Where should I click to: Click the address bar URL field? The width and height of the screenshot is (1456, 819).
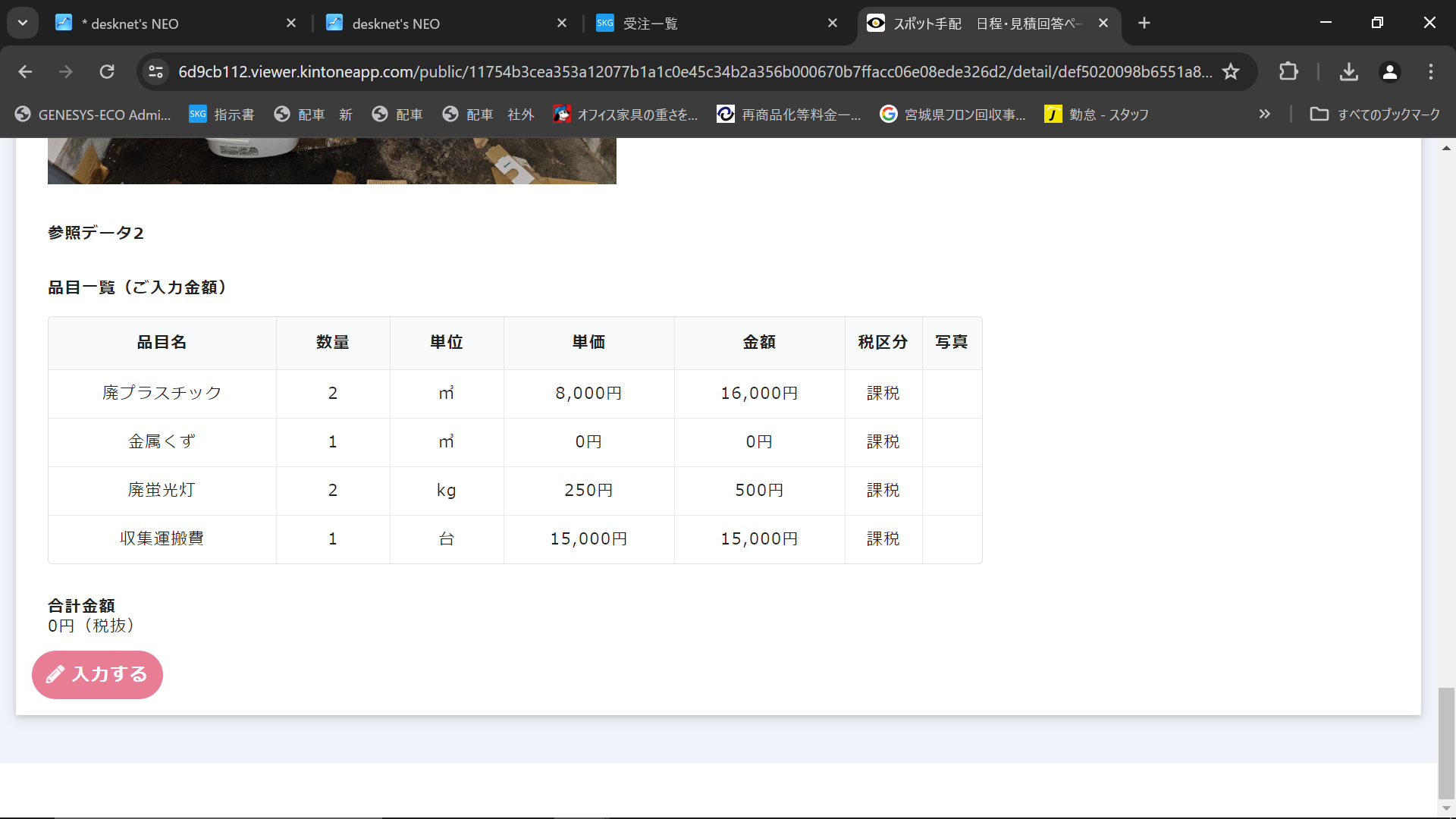(x=682, y=71)
